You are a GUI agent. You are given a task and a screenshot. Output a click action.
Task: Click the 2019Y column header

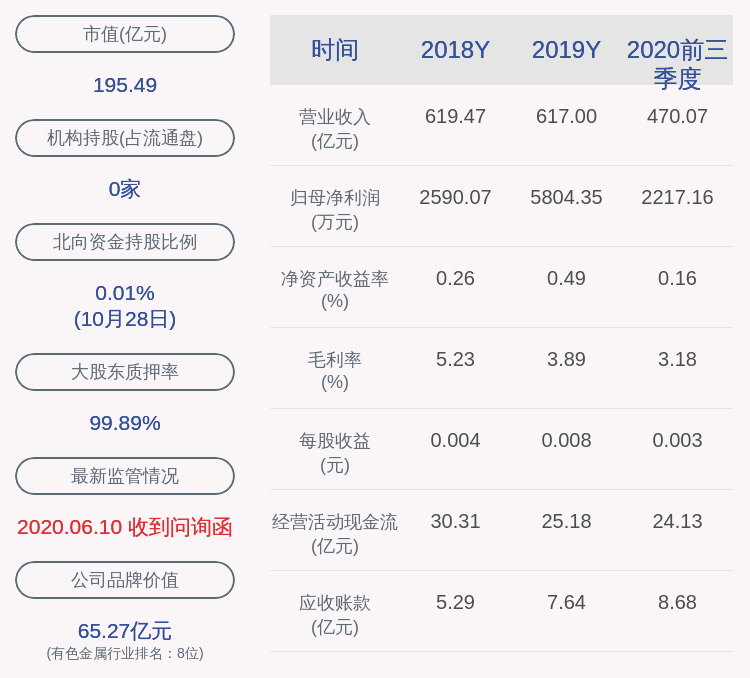[x=566, y=50]
